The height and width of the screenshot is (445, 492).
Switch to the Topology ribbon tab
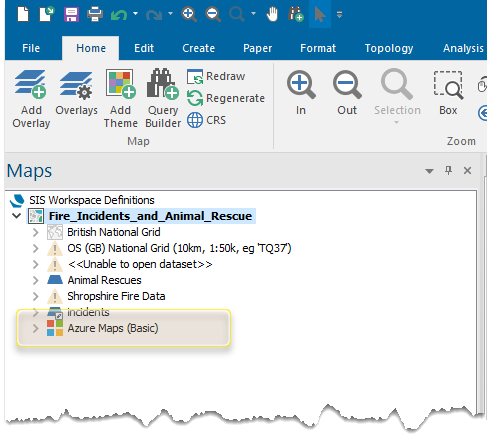(389, 48)
